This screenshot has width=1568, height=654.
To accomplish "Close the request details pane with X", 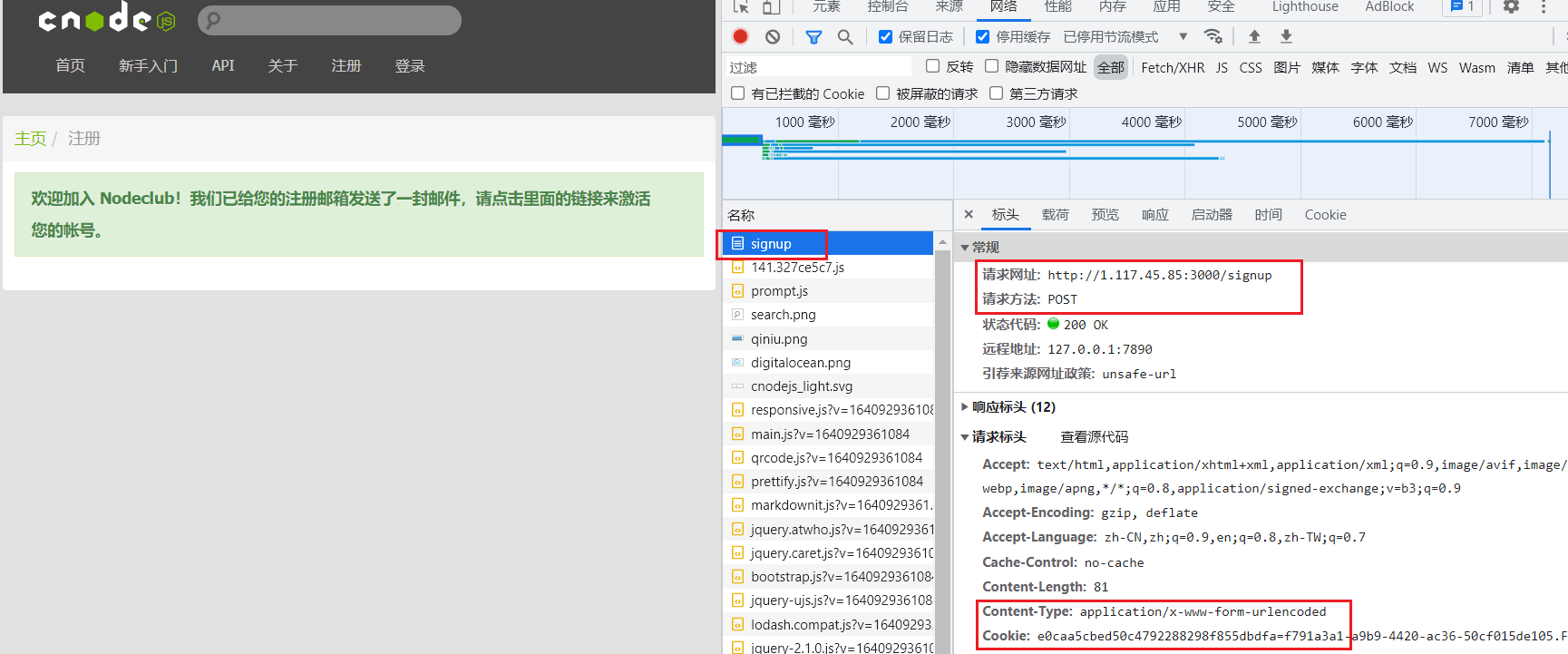I will [x=969, y=215].
